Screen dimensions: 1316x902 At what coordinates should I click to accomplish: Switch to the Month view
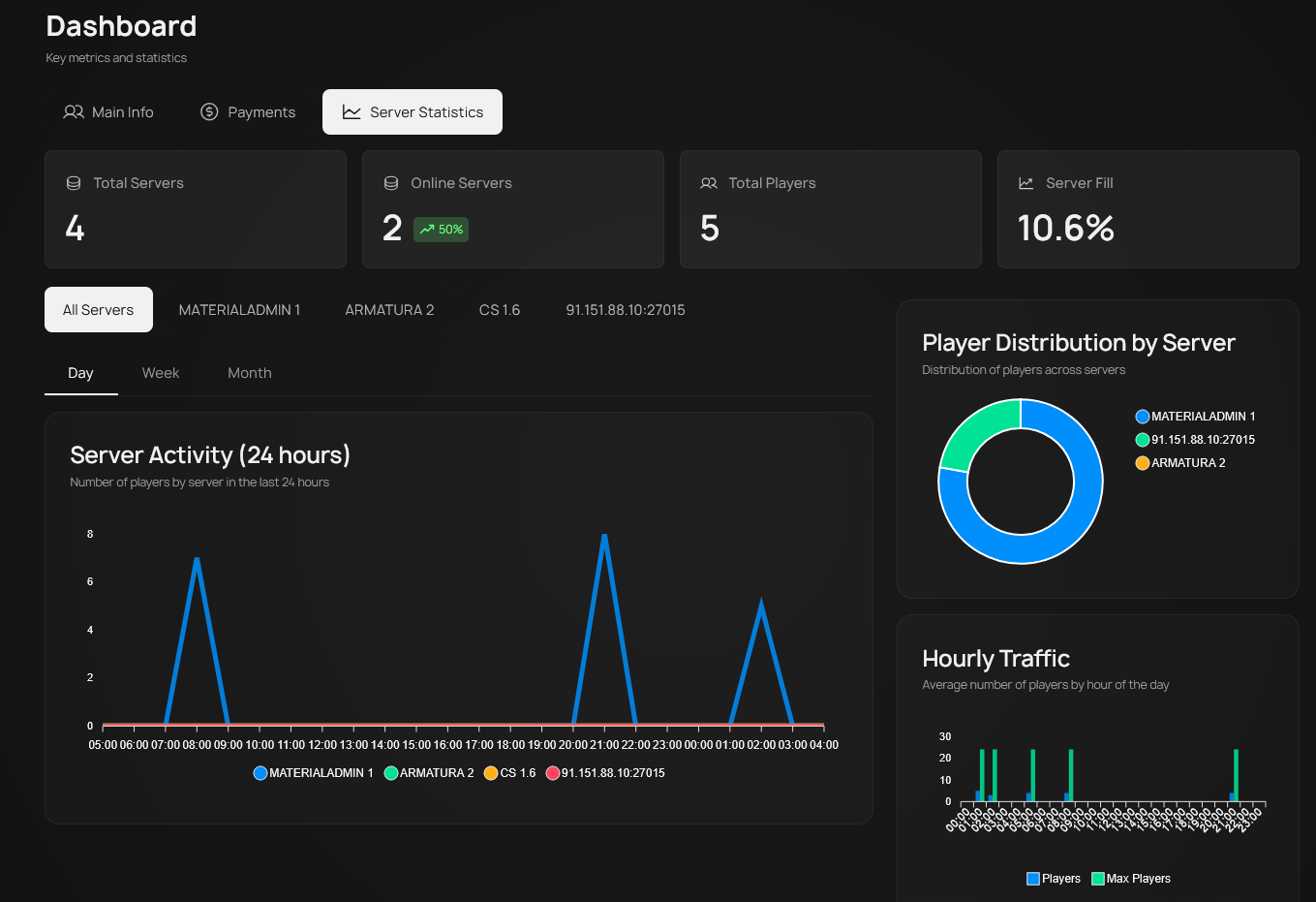pos(249,373)
